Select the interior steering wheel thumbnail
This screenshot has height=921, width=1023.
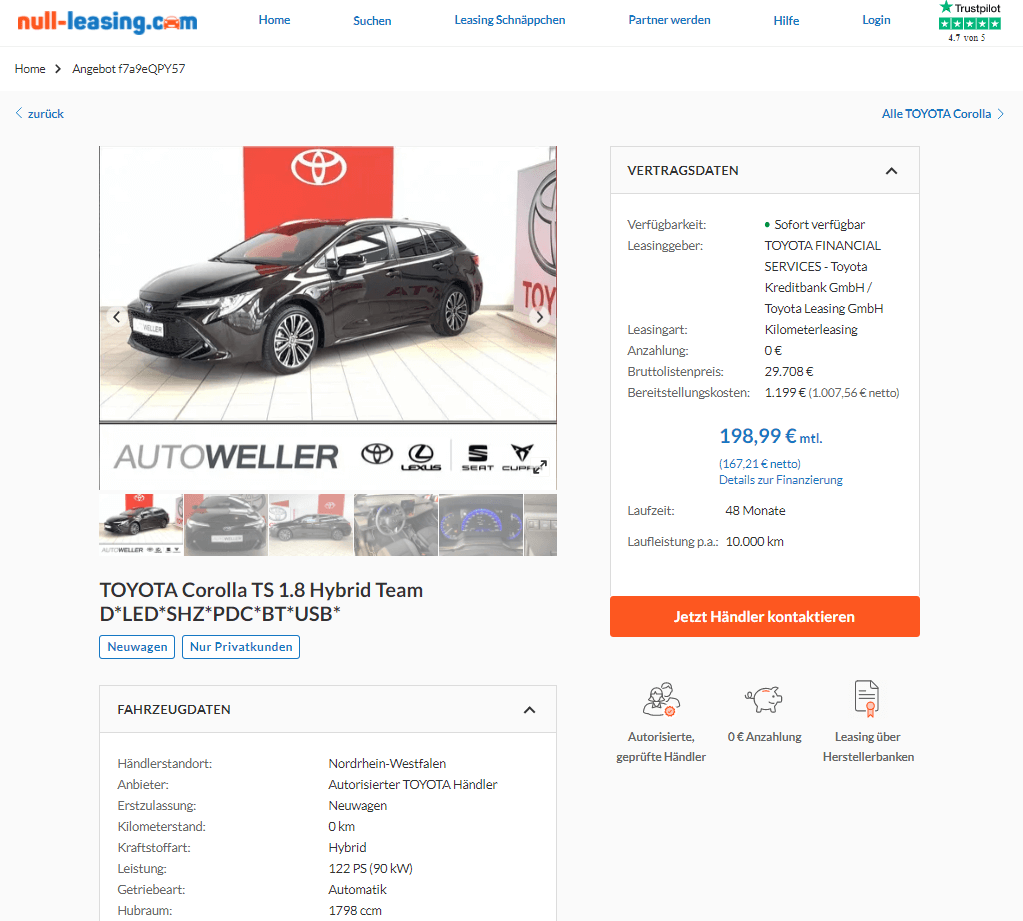tap(395, 525)
